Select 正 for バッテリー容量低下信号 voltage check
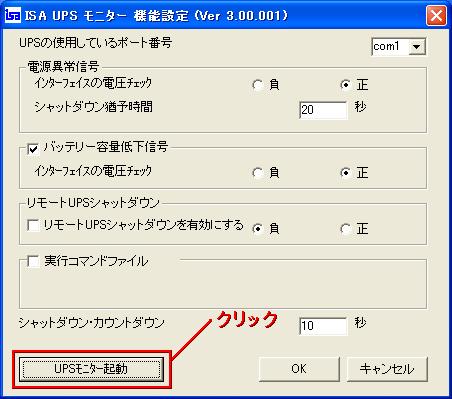This screenshot has height=399, width=452. (346, 173)
